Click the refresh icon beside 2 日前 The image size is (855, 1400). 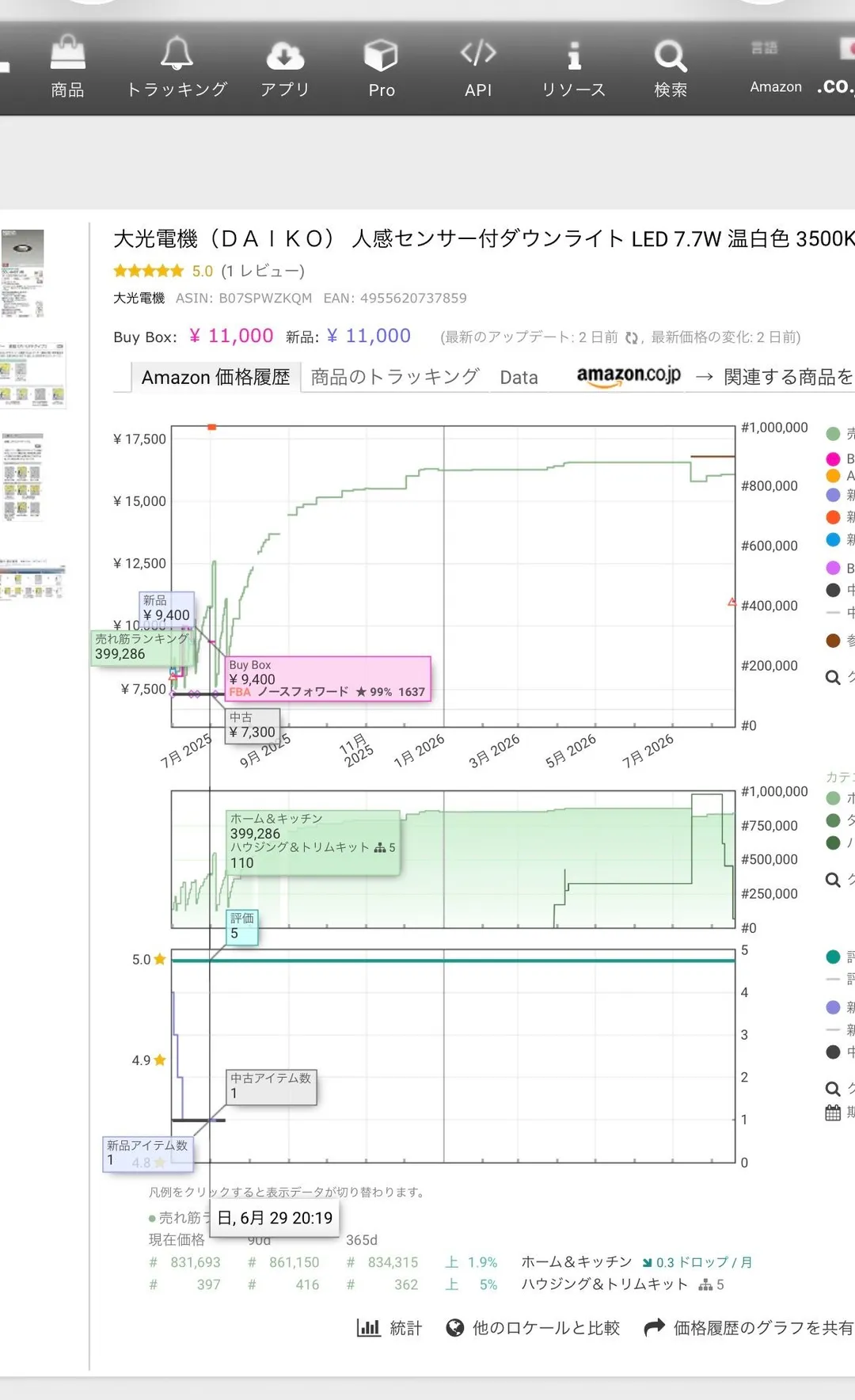coord(632,338)
